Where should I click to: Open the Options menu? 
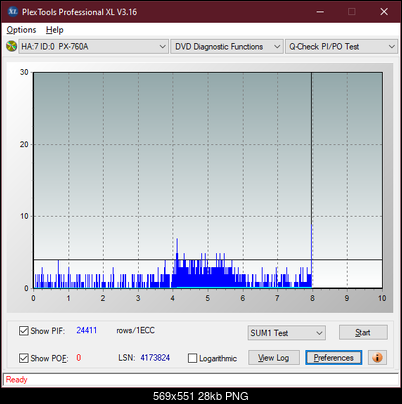click(21, 30)
